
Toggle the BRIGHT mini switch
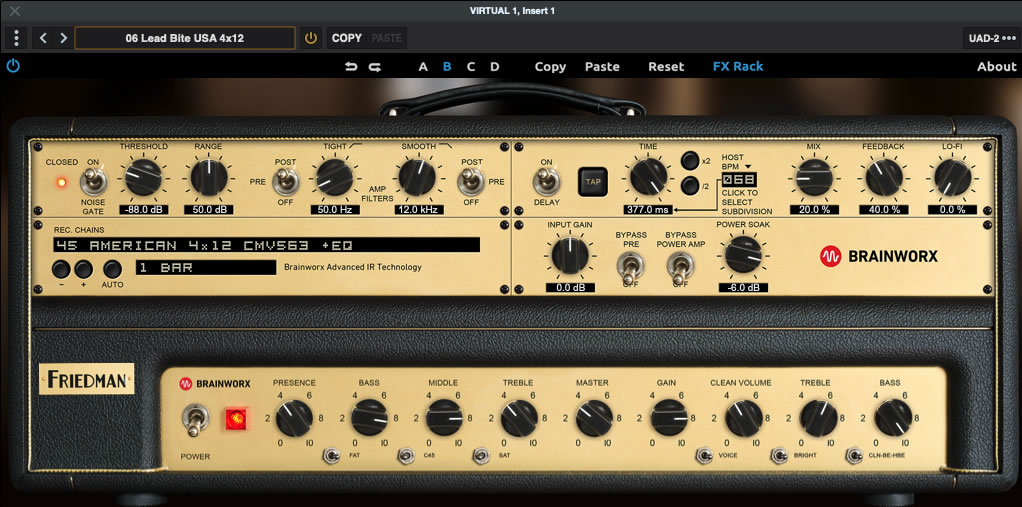[x=778, y=455]
